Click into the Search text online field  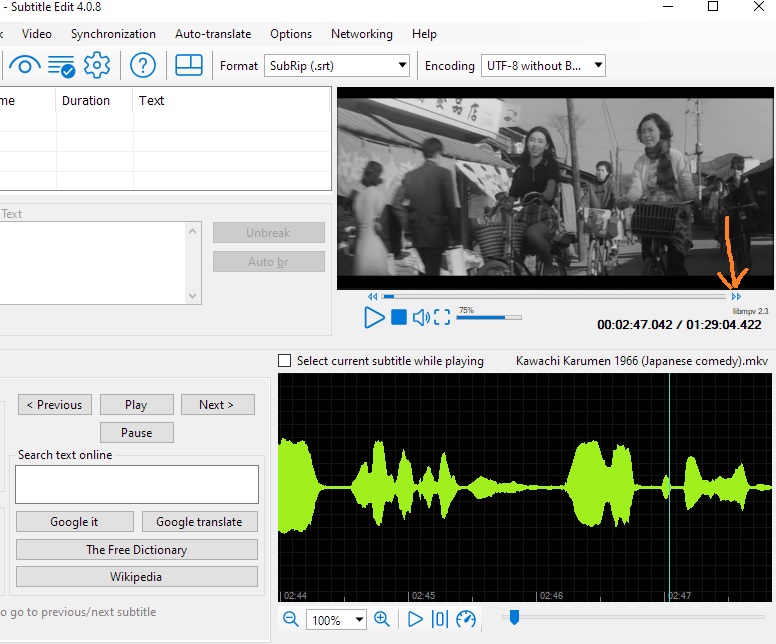click(137, 484)
